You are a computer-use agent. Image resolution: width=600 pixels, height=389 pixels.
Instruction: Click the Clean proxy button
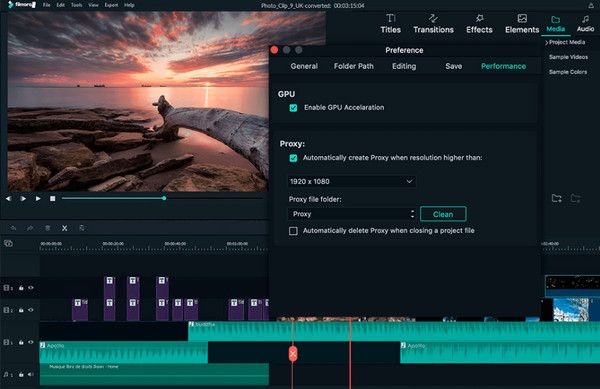pos(443,214)
